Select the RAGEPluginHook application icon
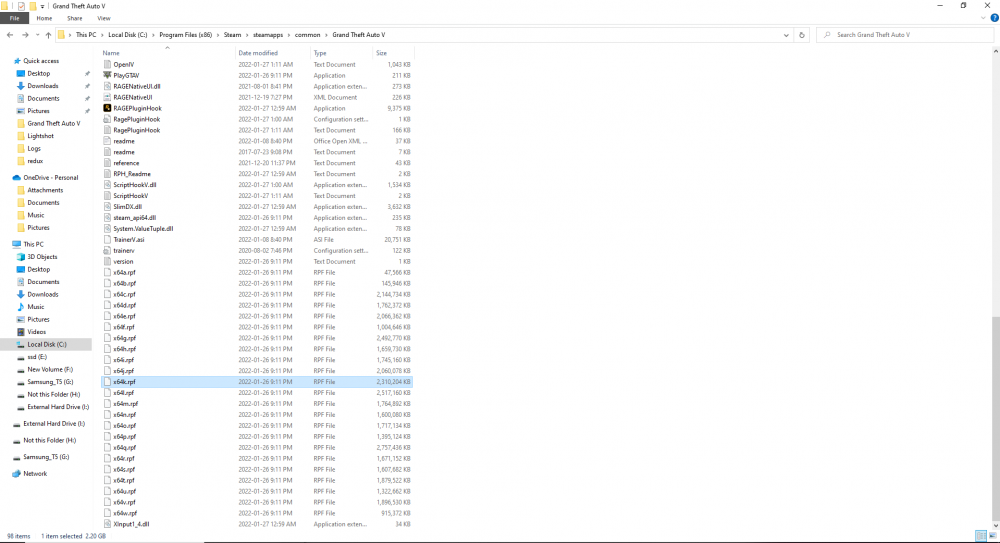The image size is (1000, 543). click(107, 108)
